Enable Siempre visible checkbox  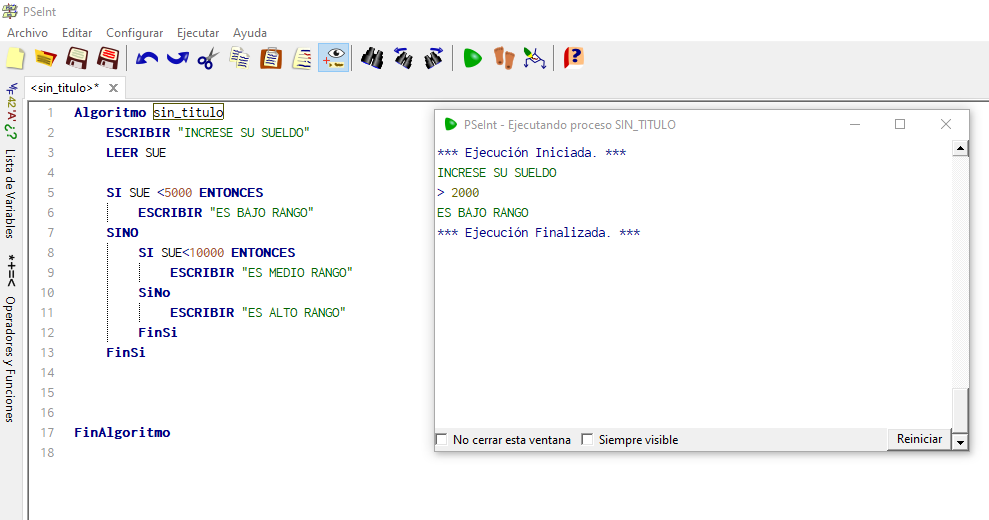pos(587,439)
